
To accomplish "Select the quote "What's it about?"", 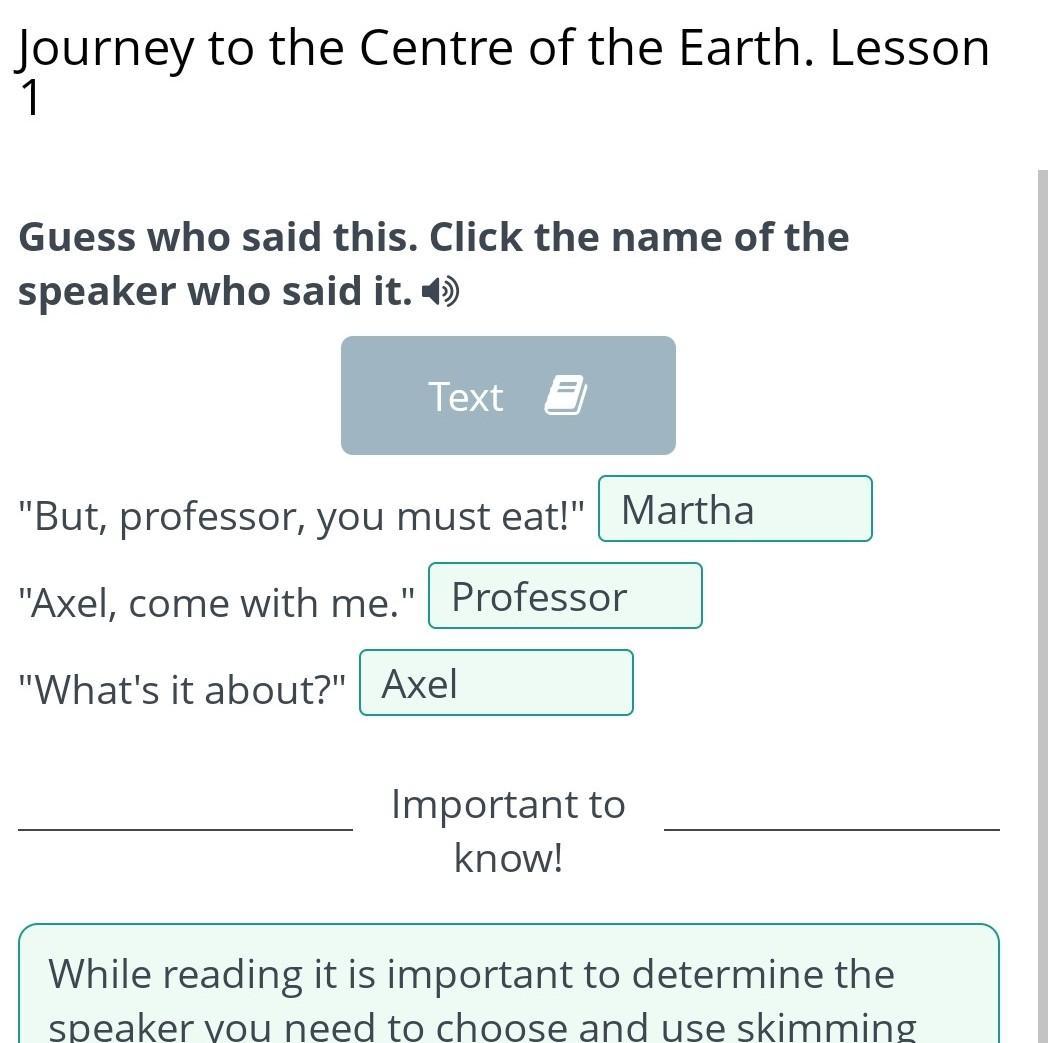I will tap(182, 690).
